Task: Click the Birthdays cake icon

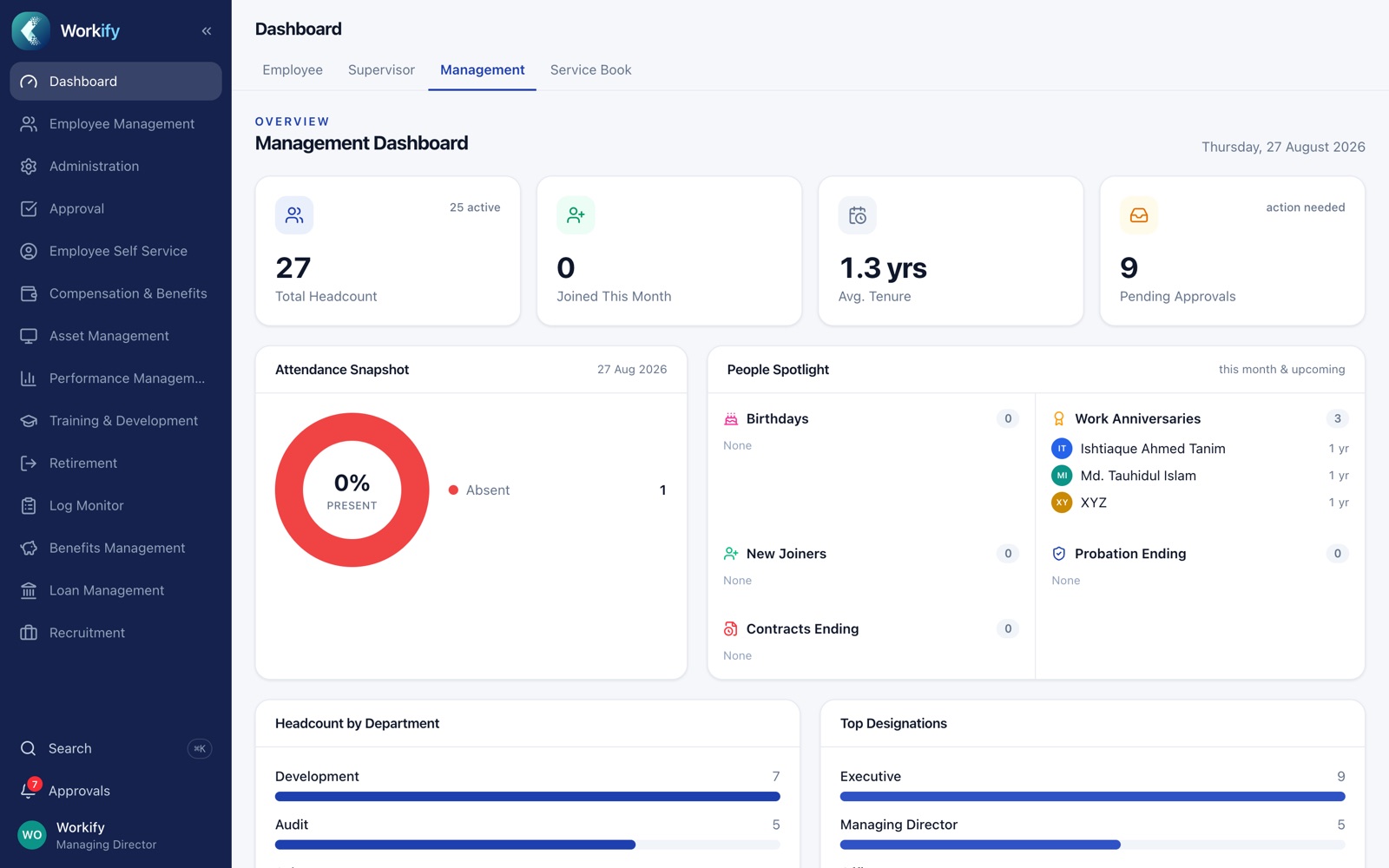Action: pos(731,419)
